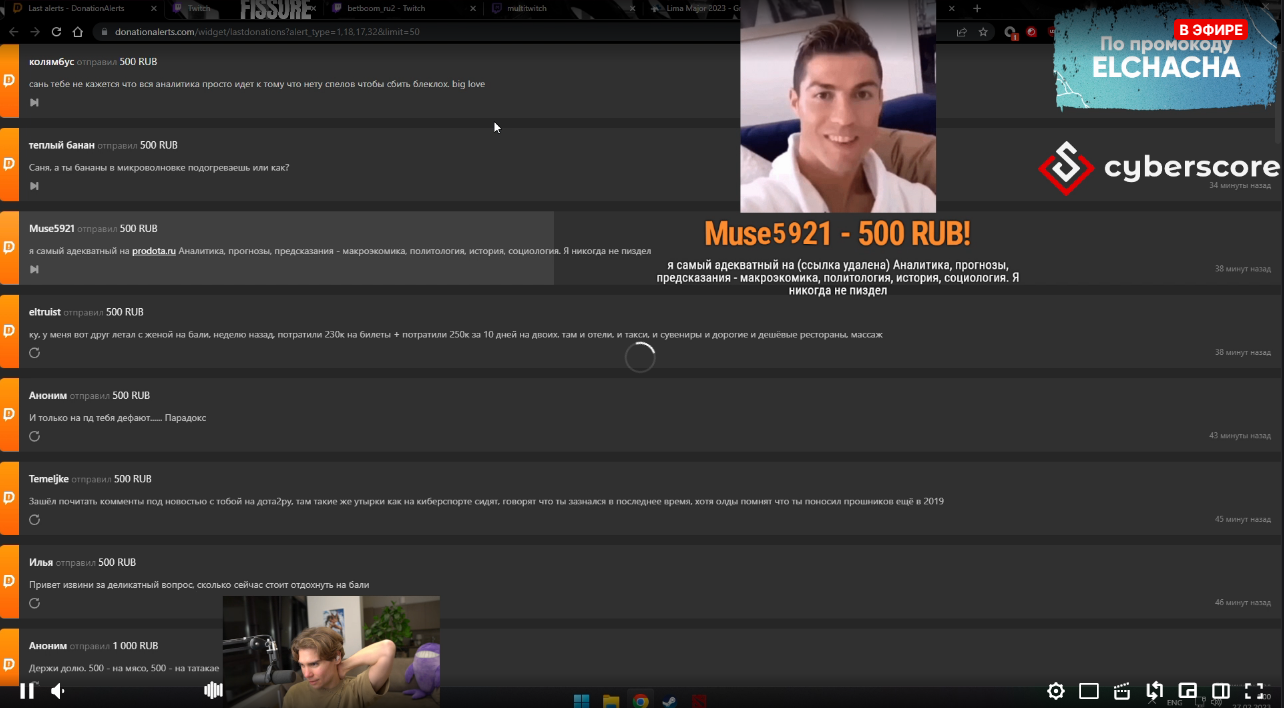Screen dimensions: 1284x708
Task: Select the clip creation icon
Action: pos(1122,691)
